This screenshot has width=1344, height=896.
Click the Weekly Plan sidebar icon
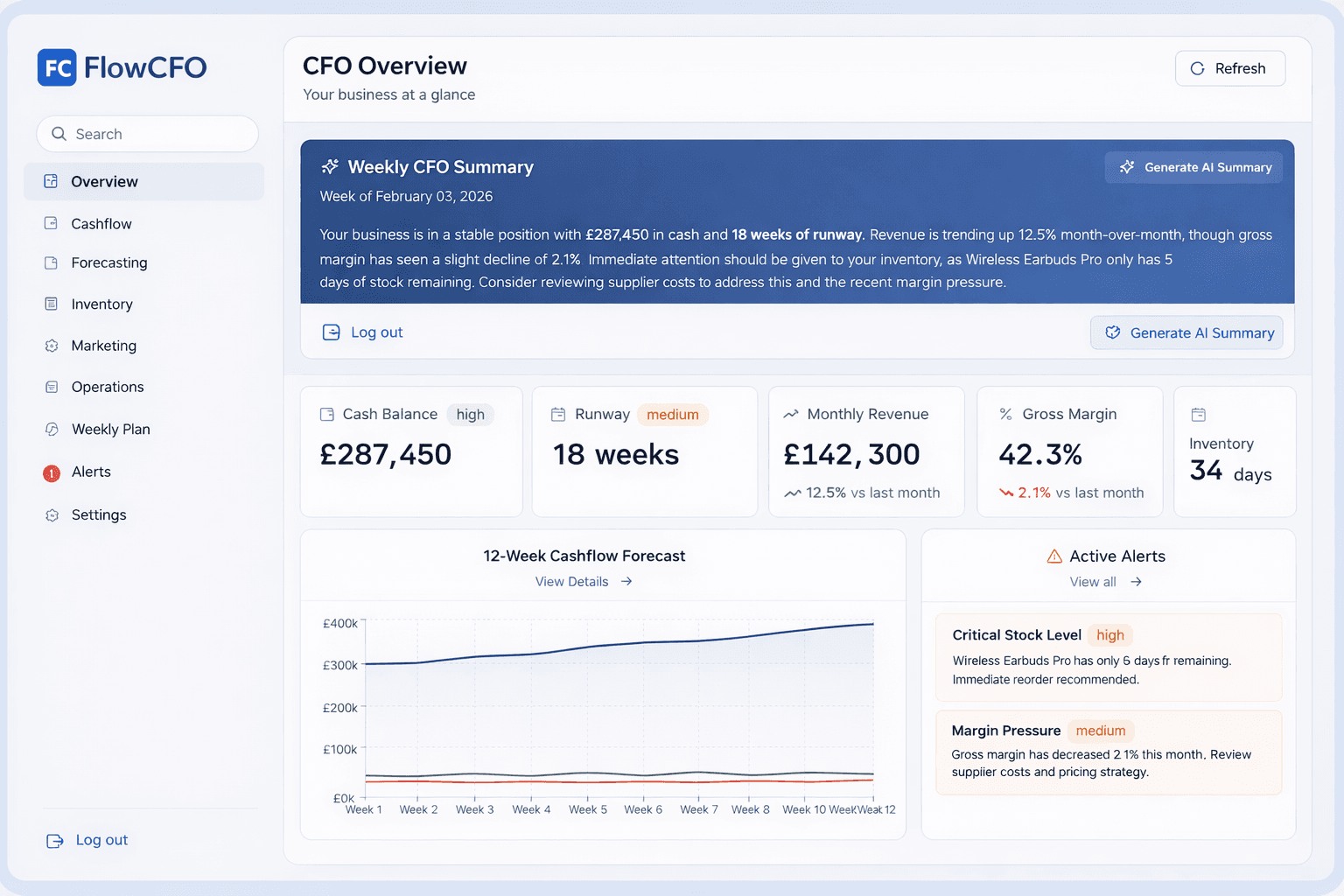pyautogui.click(x=52, y=430)
